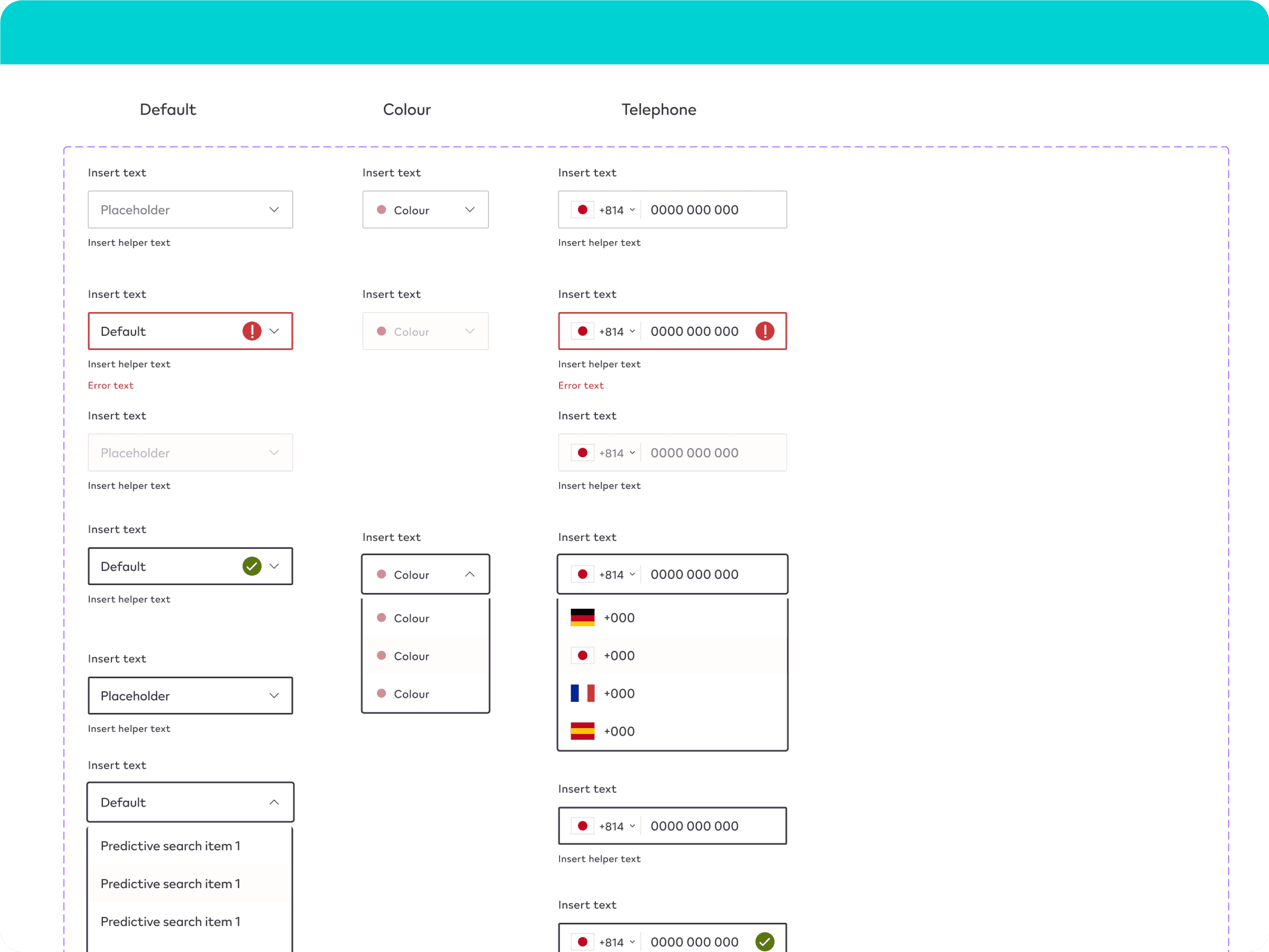Click the pink colour dot in the expanded Colour header
The image size is (1269, 952).
(381, 574)
